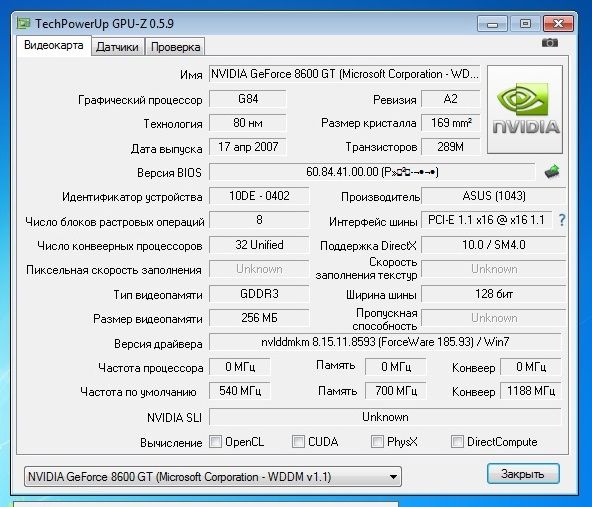Click the default GPU clock 540 МГц
Image resolution: width=592 pixels, height=507 pixels.
tap(240, 391)
